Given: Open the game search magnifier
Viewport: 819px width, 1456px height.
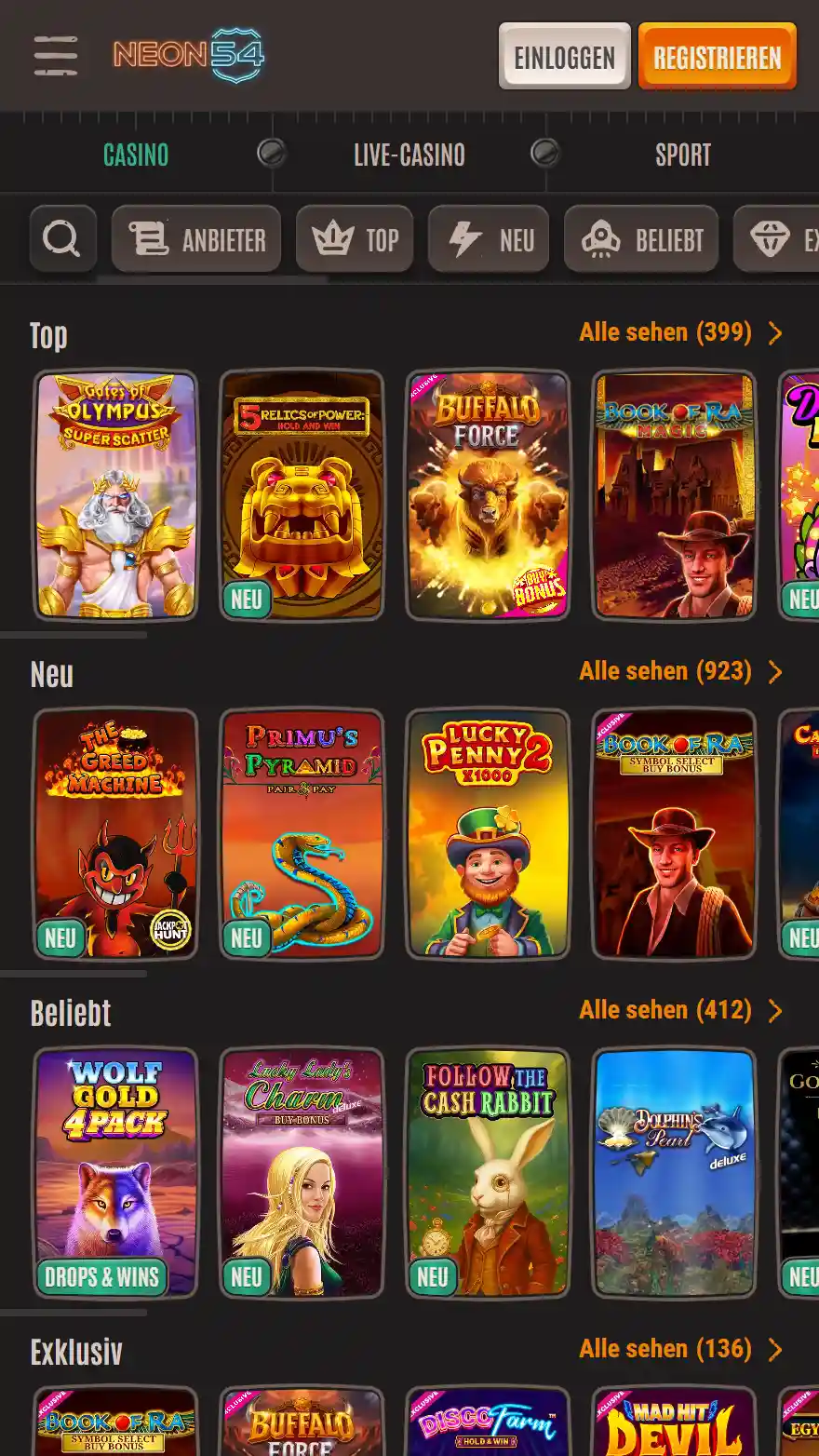Looking at the screenshot, I should coord(62,239).
